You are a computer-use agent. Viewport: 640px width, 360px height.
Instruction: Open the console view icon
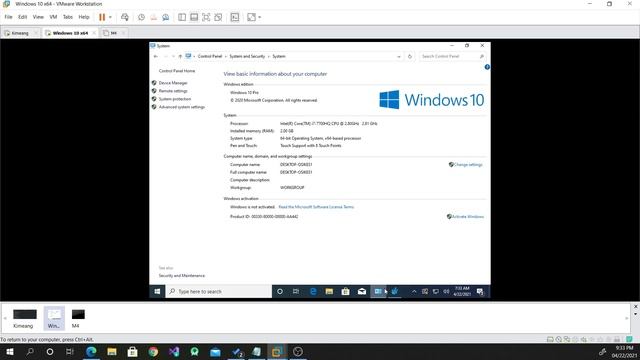(x=235, y=17)
